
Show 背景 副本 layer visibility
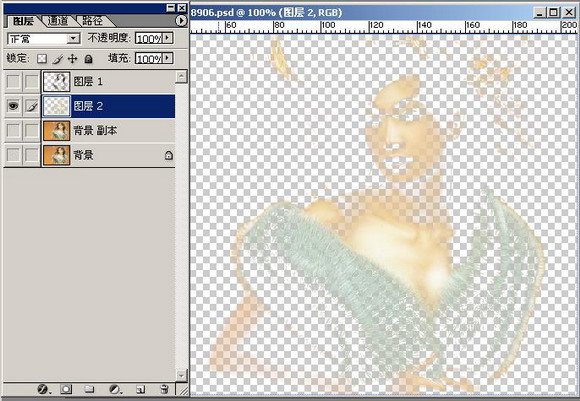tap(13, 131)
